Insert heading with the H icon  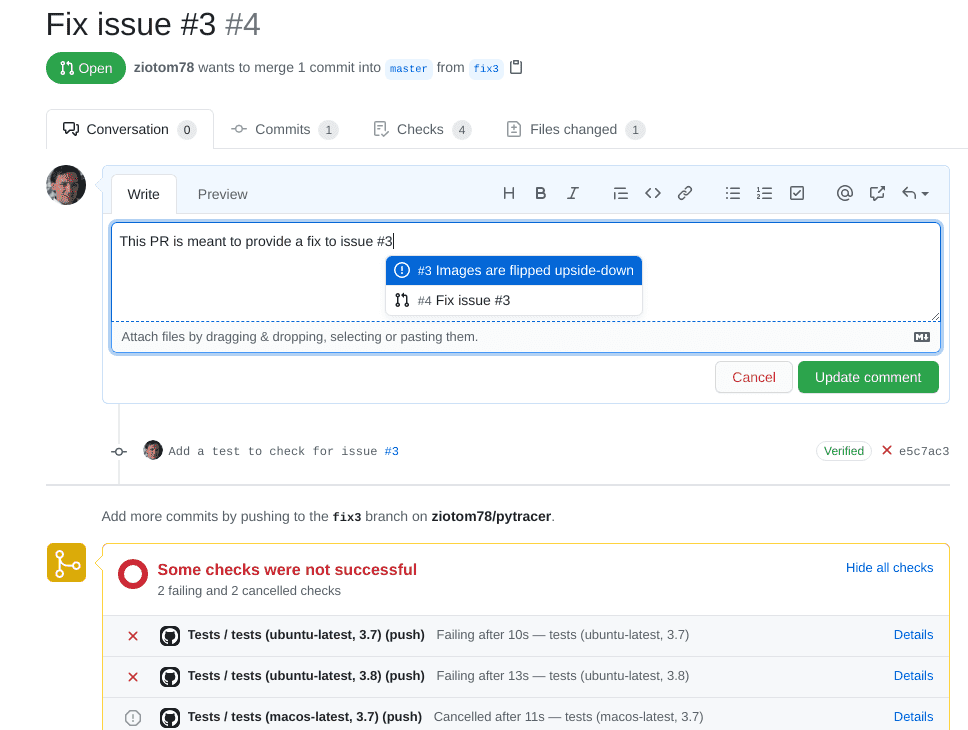509,194
